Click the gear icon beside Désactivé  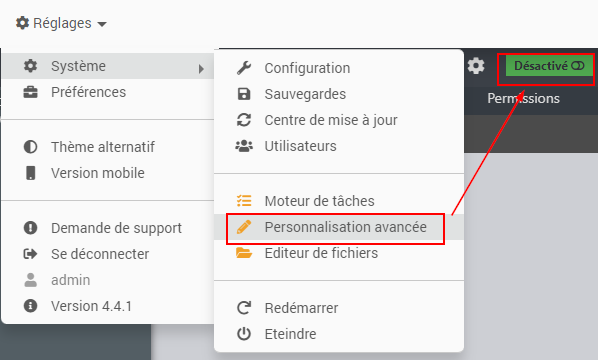point(476,66)
